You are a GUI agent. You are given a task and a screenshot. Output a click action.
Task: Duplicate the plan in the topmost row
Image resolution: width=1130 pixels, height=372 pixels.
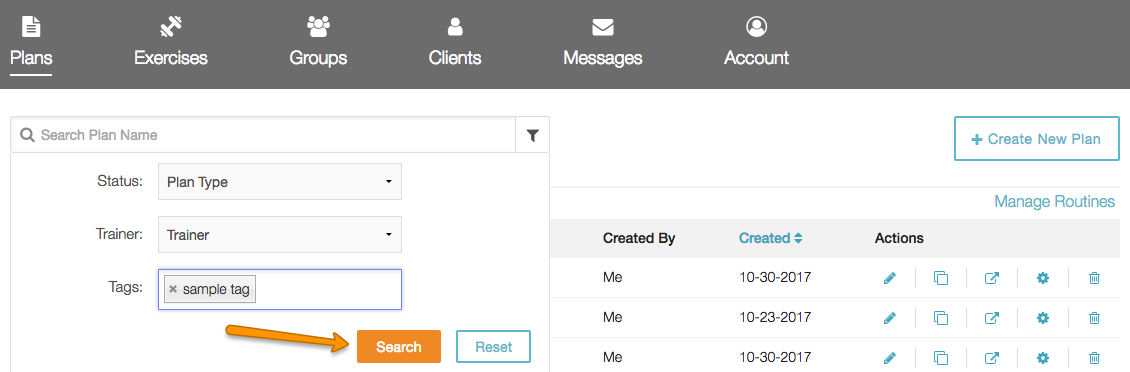point(940,278)
